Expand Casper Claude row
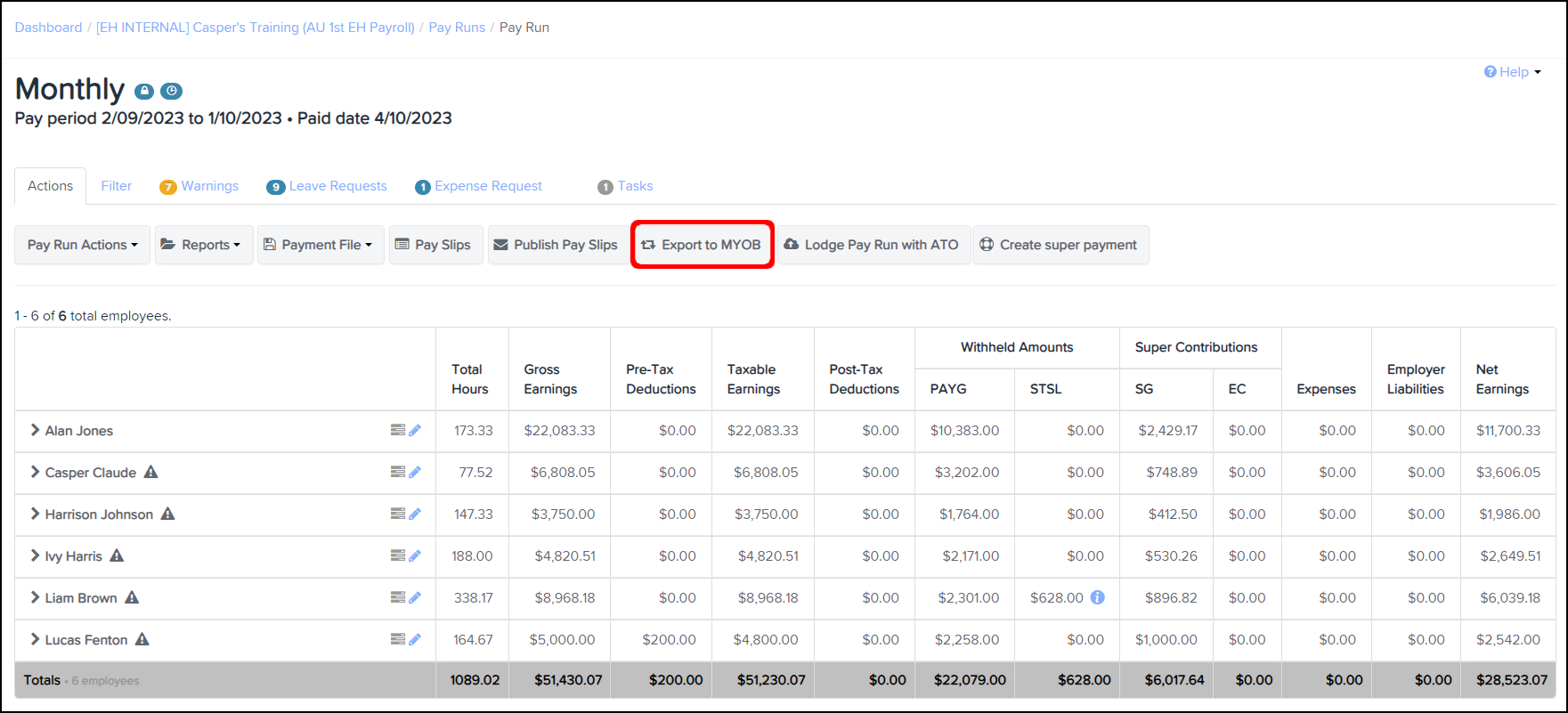The width and height of the screenshot is (1568, 713). click(x=35, y=472)
